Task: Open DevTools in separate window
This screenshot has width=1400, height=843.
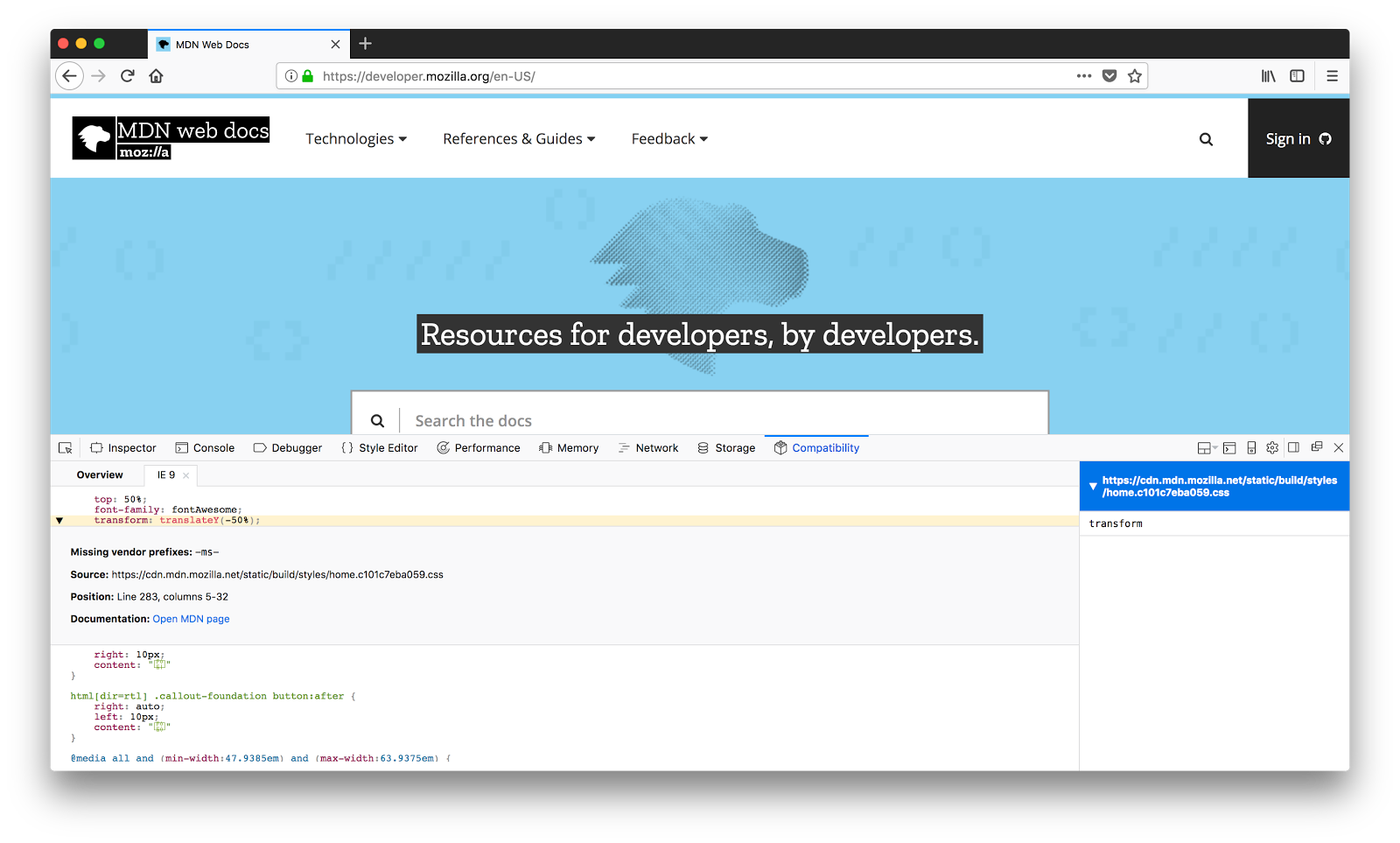Action: click(1317, 447)
